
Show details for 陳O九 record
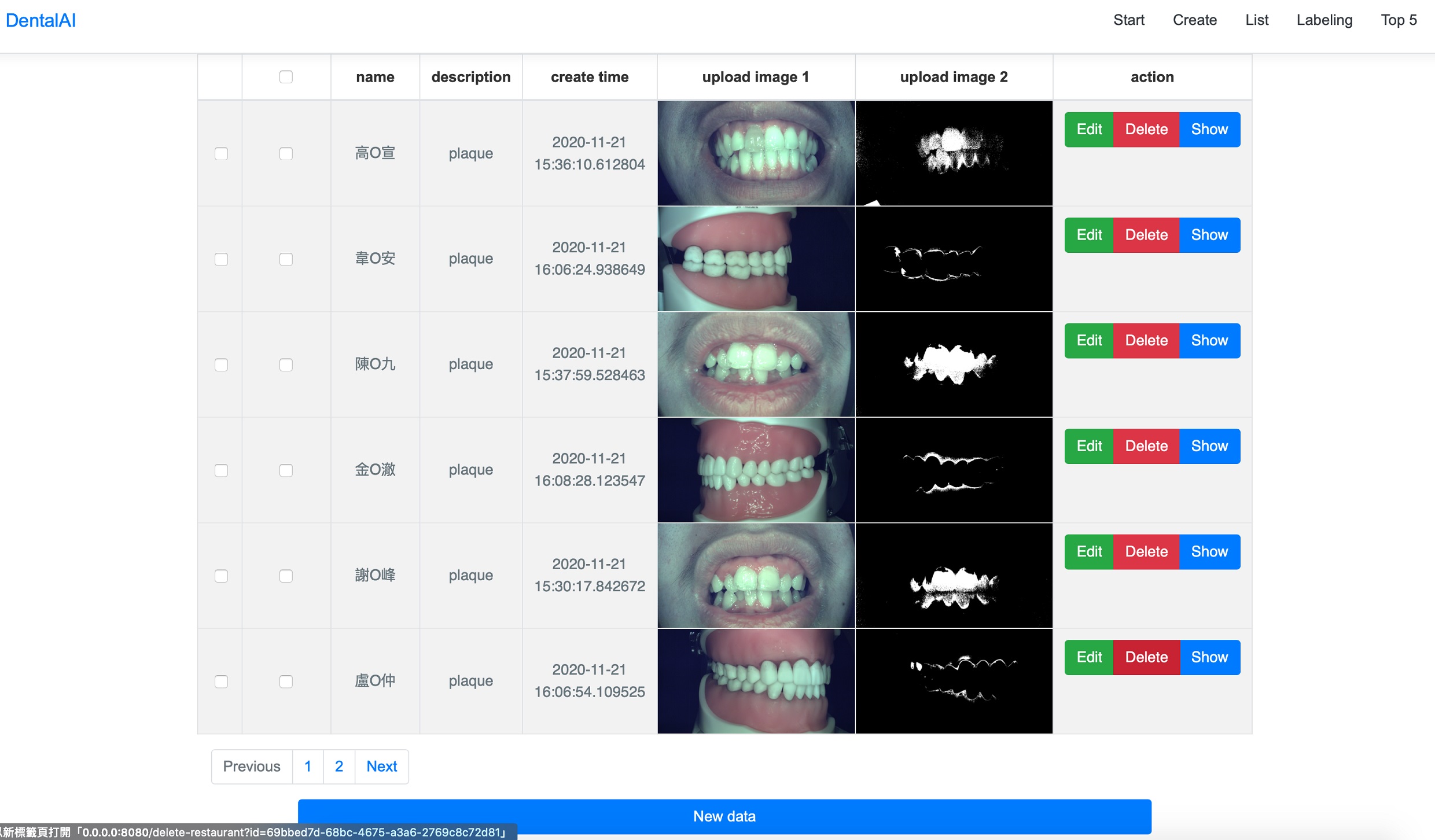1209,341
